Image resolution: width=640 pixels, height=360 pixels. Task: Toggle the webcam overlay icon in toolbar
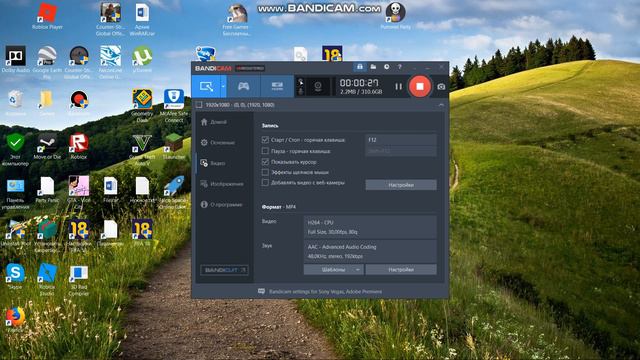point(318,86)
